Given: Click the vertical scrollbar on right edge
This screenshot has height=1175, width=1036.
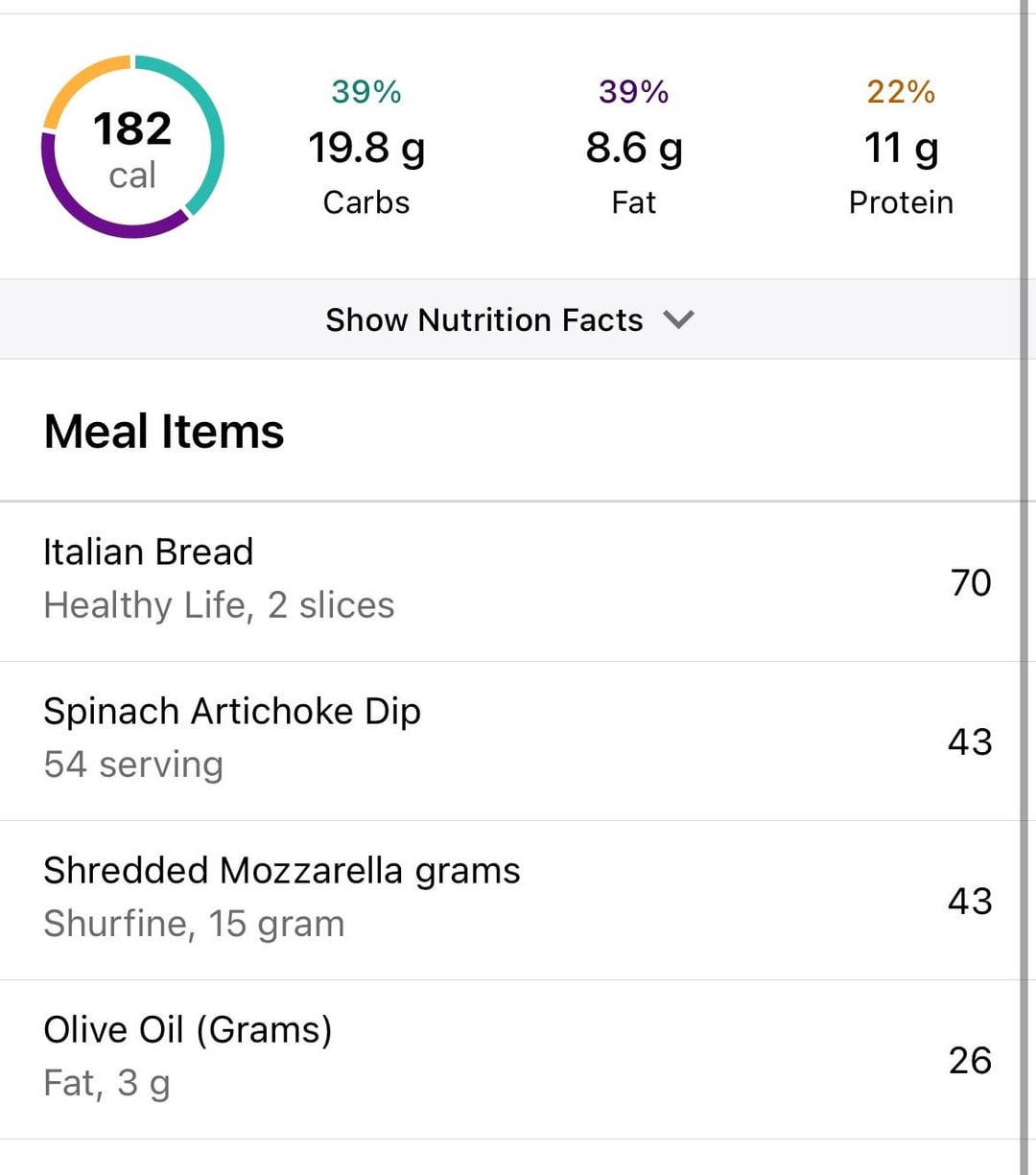Looking at the screenshot, I should pyautogui.click(x=1025, y=587).
